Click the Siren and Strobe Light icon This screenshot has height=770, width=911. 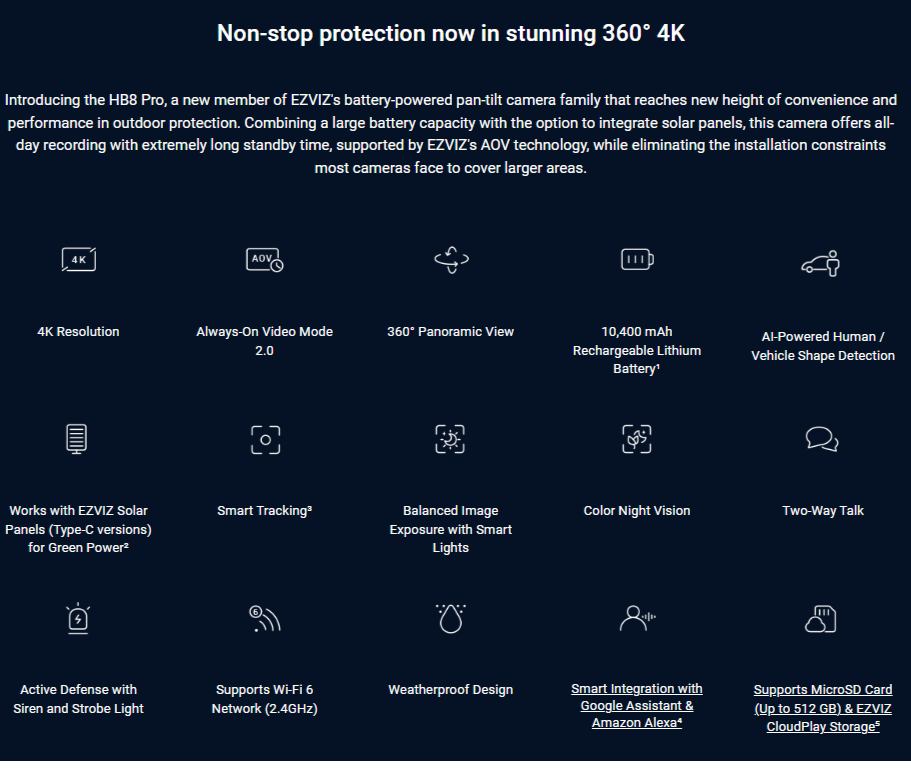point(78,619)
